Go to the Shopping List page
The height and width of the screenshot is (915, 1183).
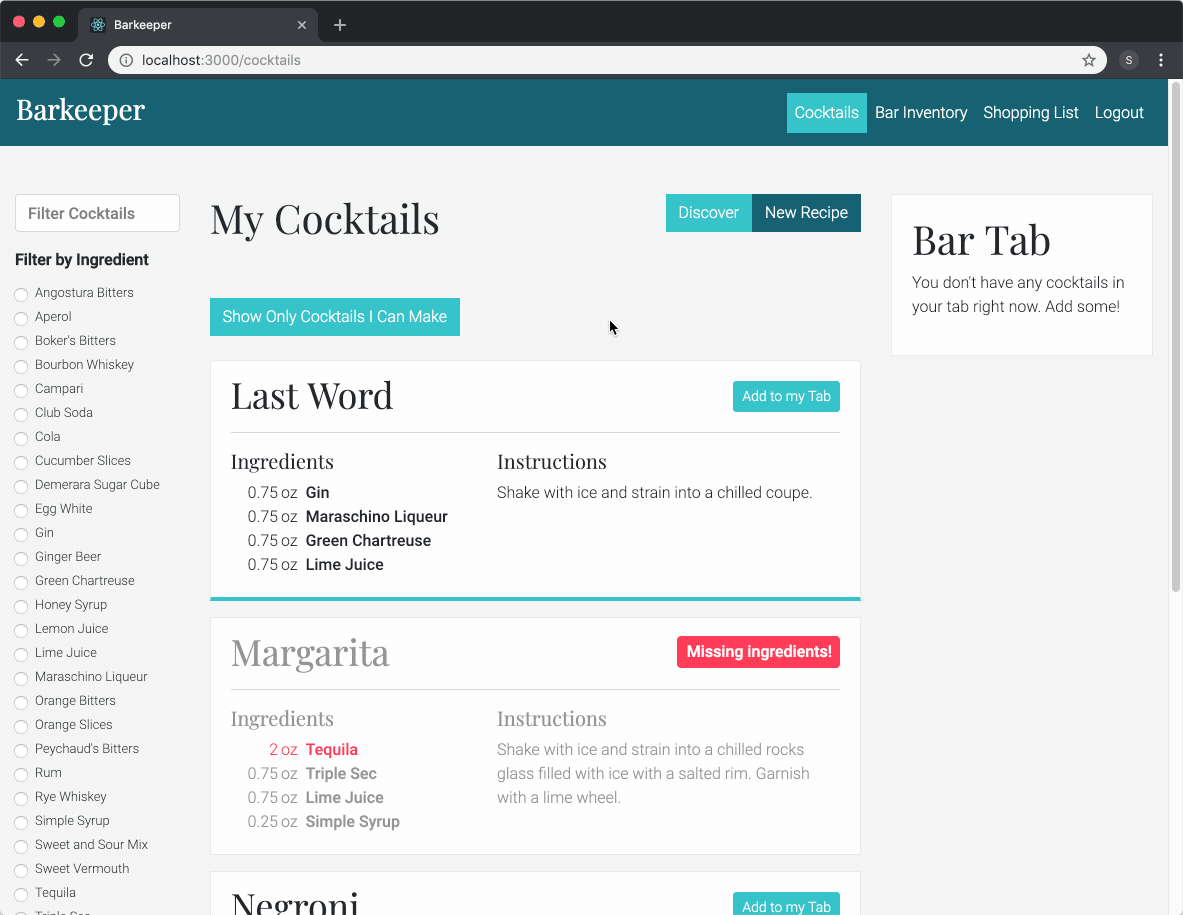(x=1030, y=113)
